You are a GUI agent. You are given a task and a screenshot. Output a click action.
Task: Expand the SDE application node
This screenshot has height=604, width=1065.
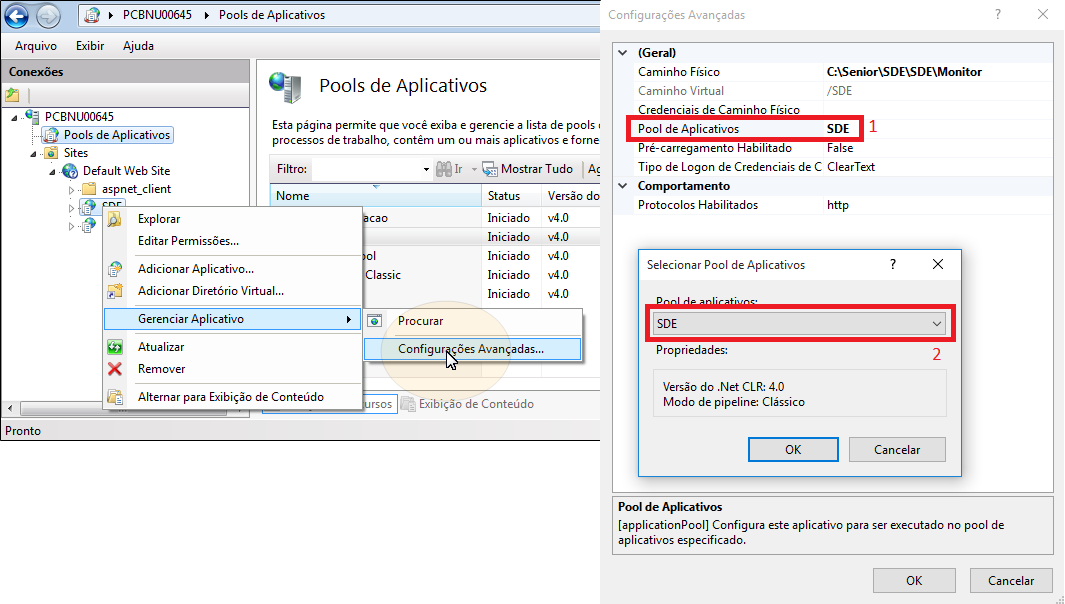[71, 208]
